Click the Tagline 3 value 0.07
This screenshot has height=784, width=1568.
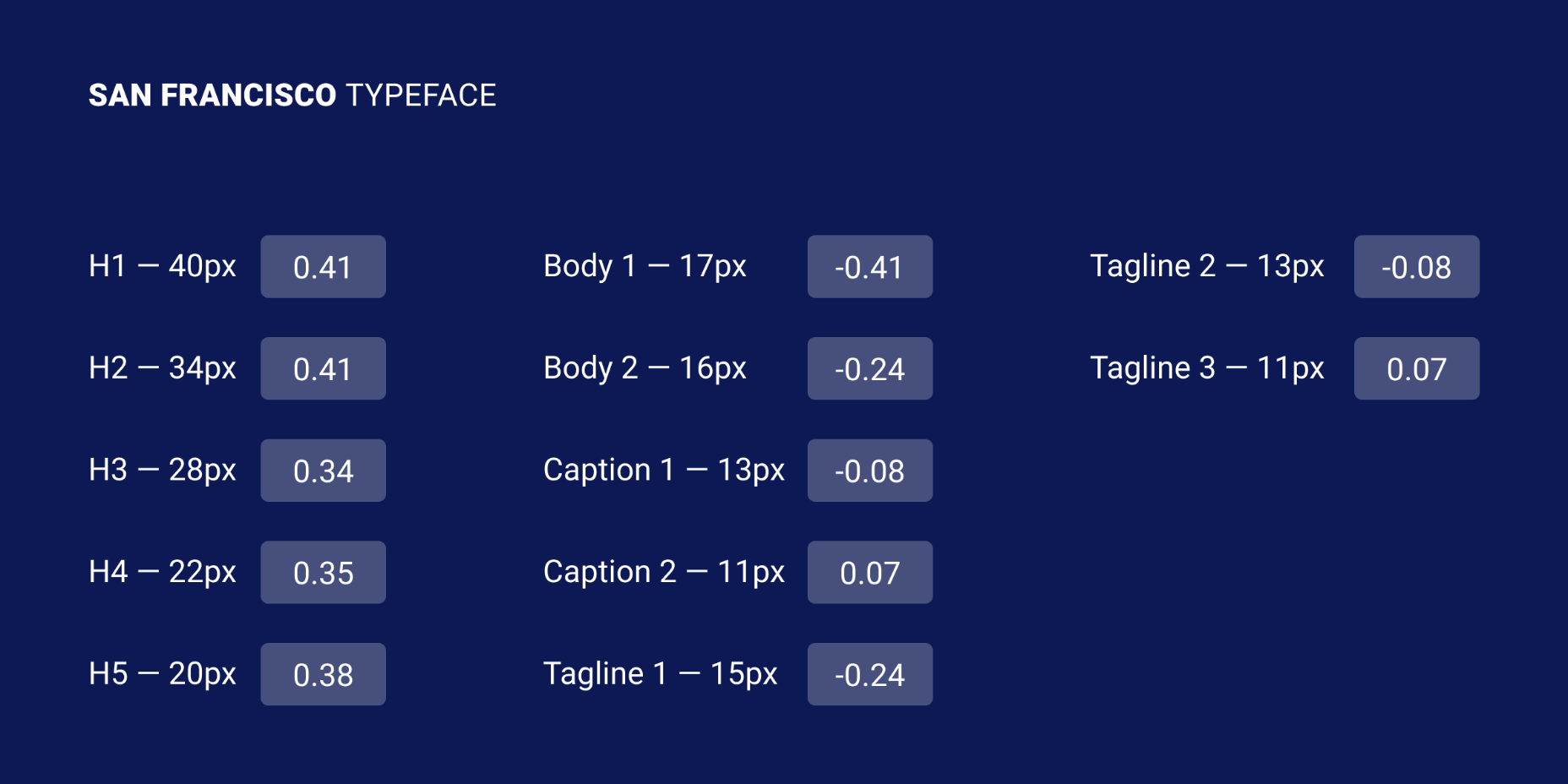click(x=1416, y=369)
